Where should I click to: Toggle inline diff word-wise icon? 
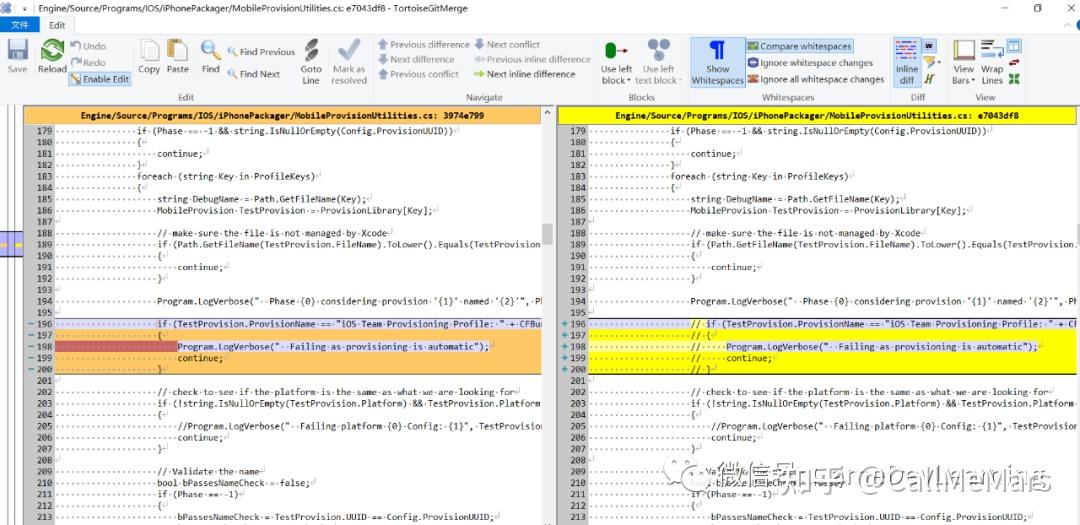pos(929,46)
